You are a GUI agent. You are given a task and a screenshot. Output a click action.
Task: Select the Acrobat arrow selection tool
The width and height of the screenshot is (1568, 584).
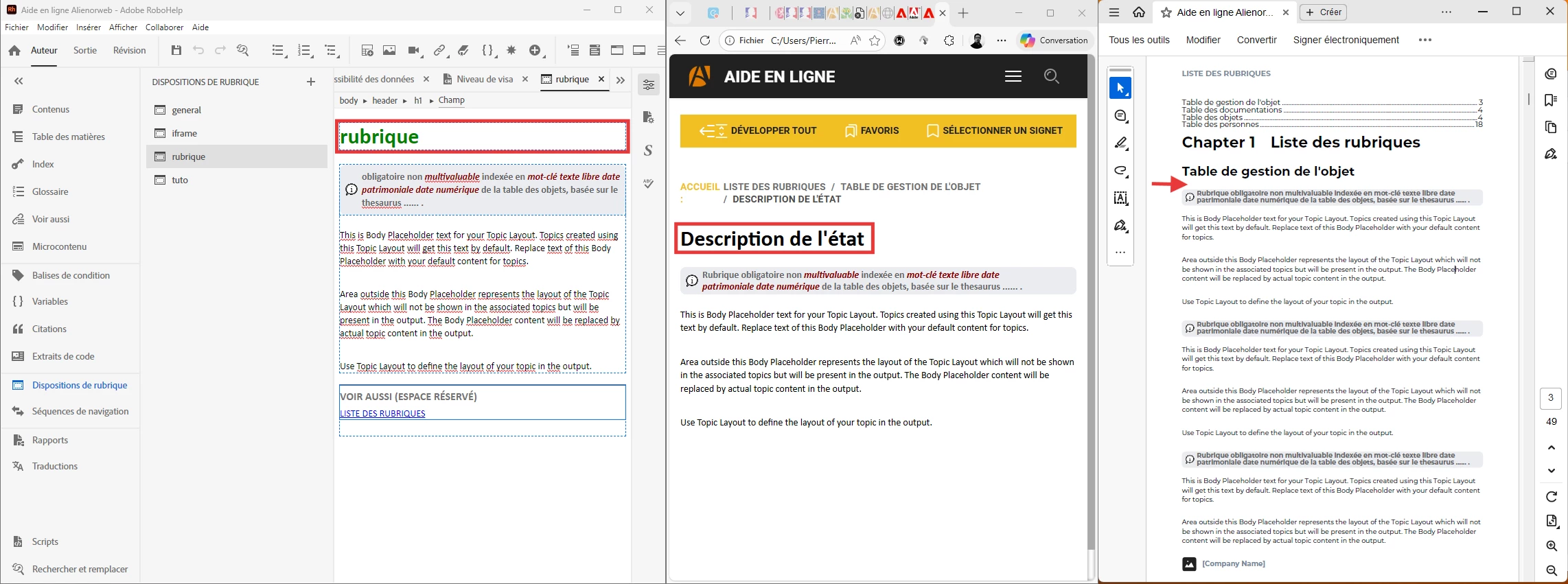pyautogui.click(x=1120, y=88)
